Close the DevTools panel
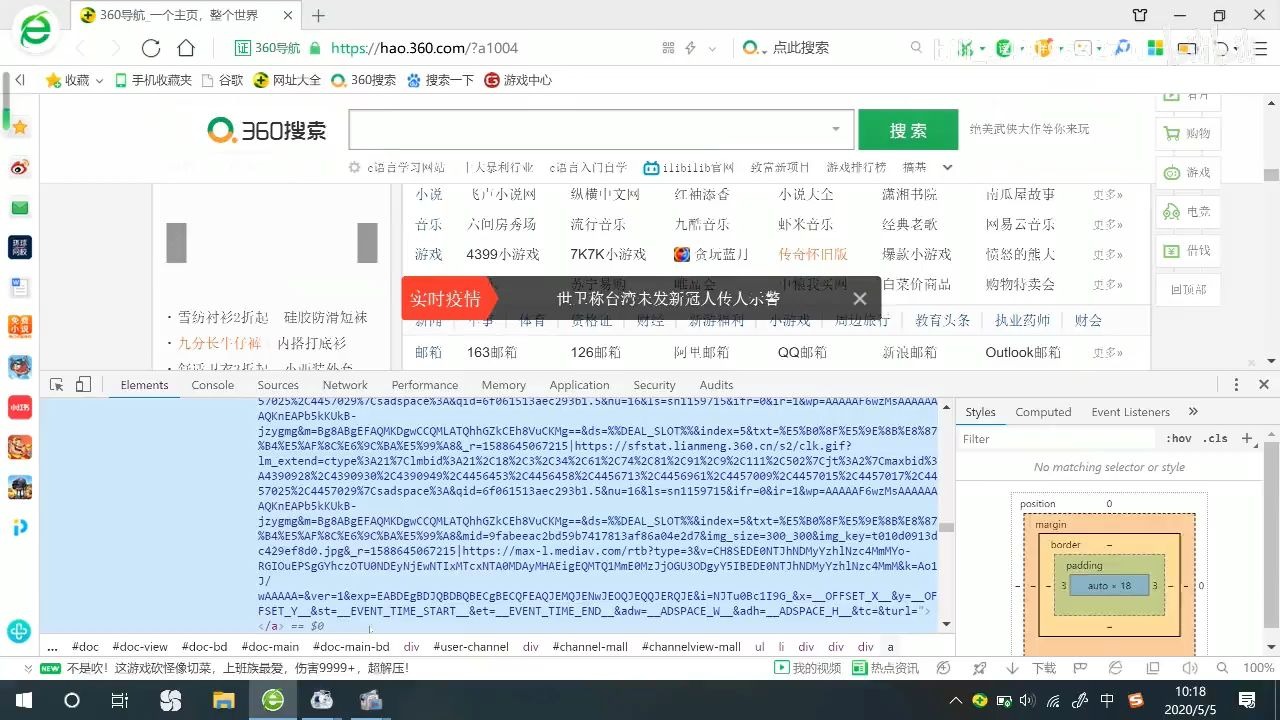The width and height of the screenshot is (1280, 720). (x=1264, y=385)
